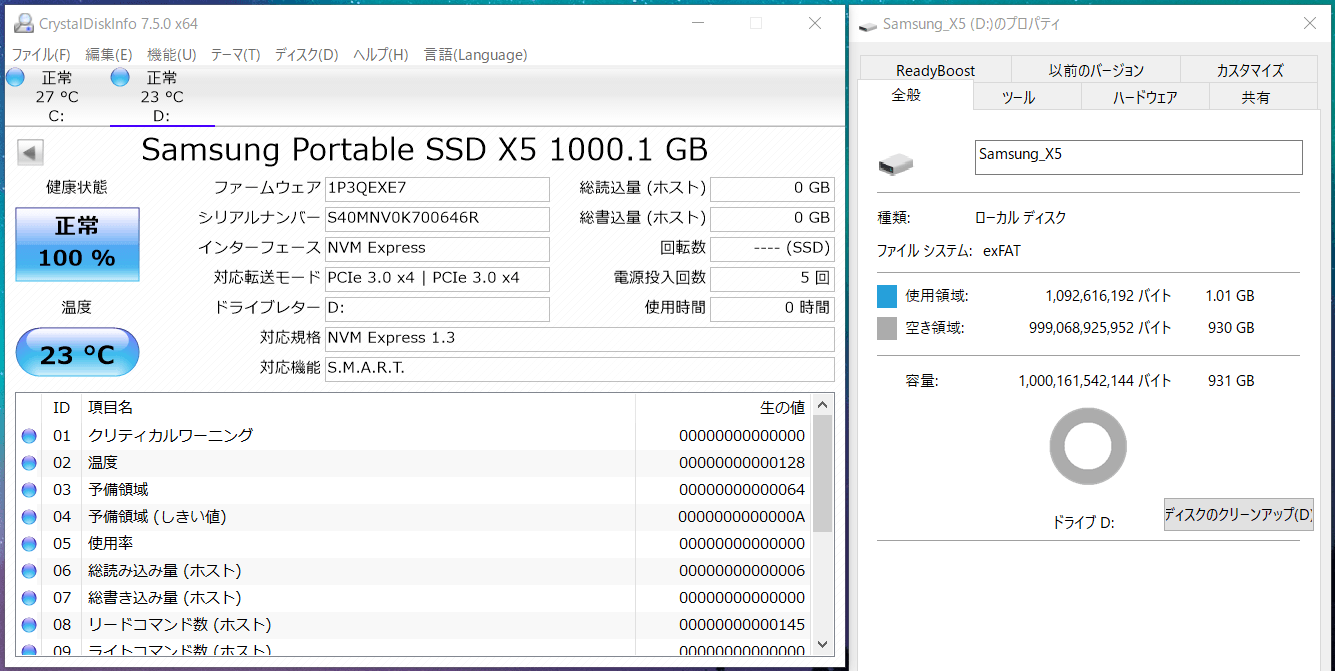The width and height of the screenshot is (1335, 671).
Task: Click the status orb for リードコマンド数 row
Action: [29, 625]
